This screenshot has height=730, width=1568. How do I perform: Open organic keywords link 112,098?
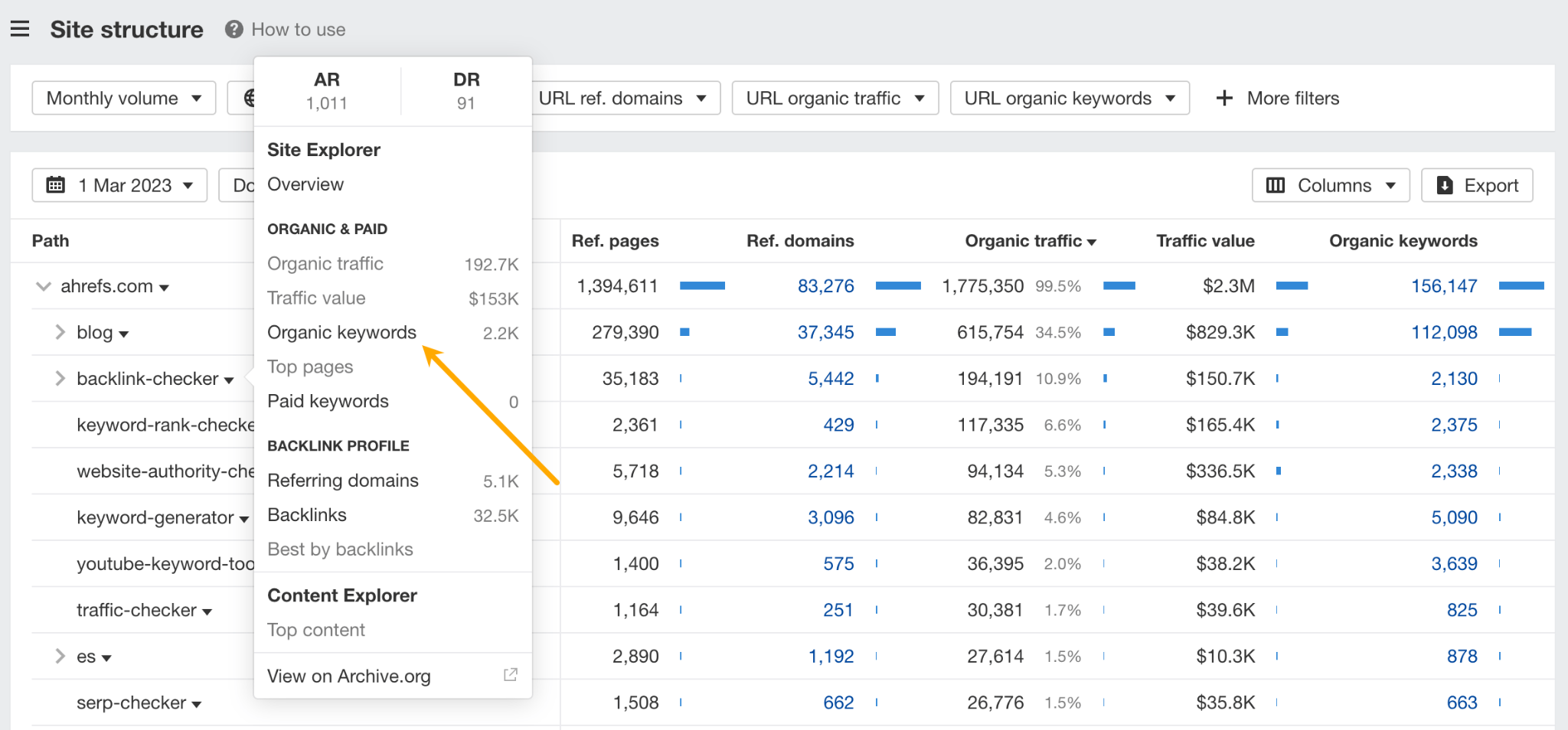[1445, 332]
